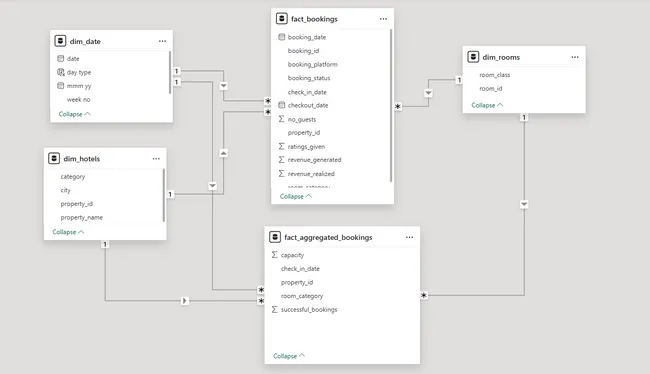Click sigma icon beside successful_bookings
This screenshot has height=374, width=650.
[274, 309]
